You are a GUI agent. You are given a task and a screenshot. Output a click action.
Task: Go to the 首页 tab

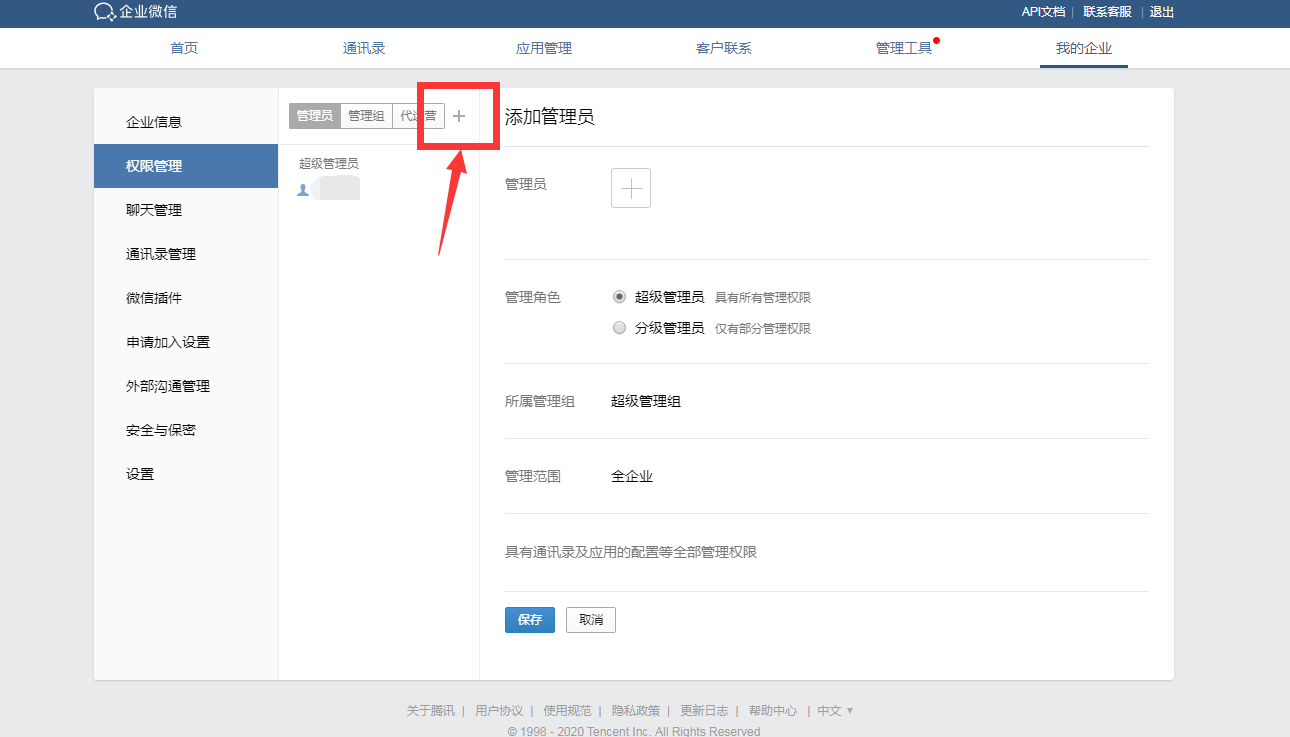coord(184,48)
